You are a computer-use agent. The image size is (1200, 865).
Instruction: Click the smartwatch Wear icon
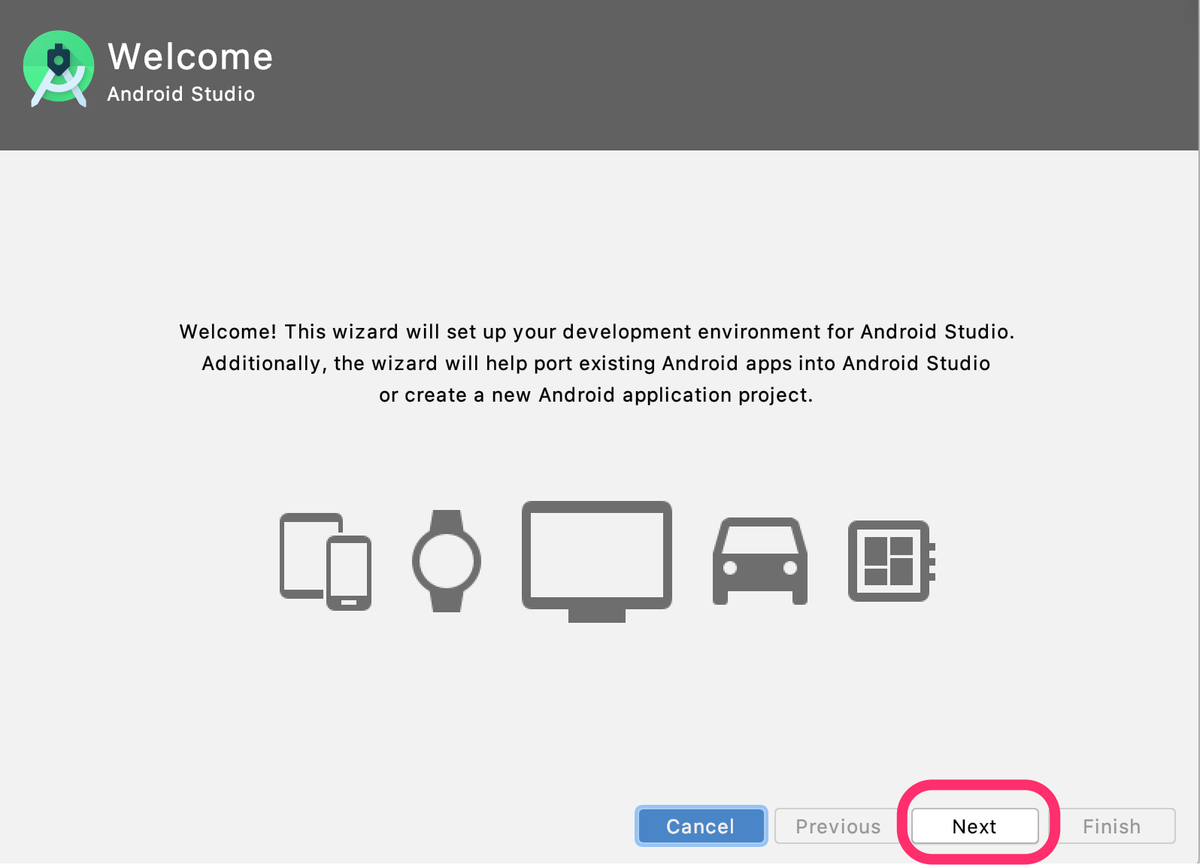(x=446, y=561)
